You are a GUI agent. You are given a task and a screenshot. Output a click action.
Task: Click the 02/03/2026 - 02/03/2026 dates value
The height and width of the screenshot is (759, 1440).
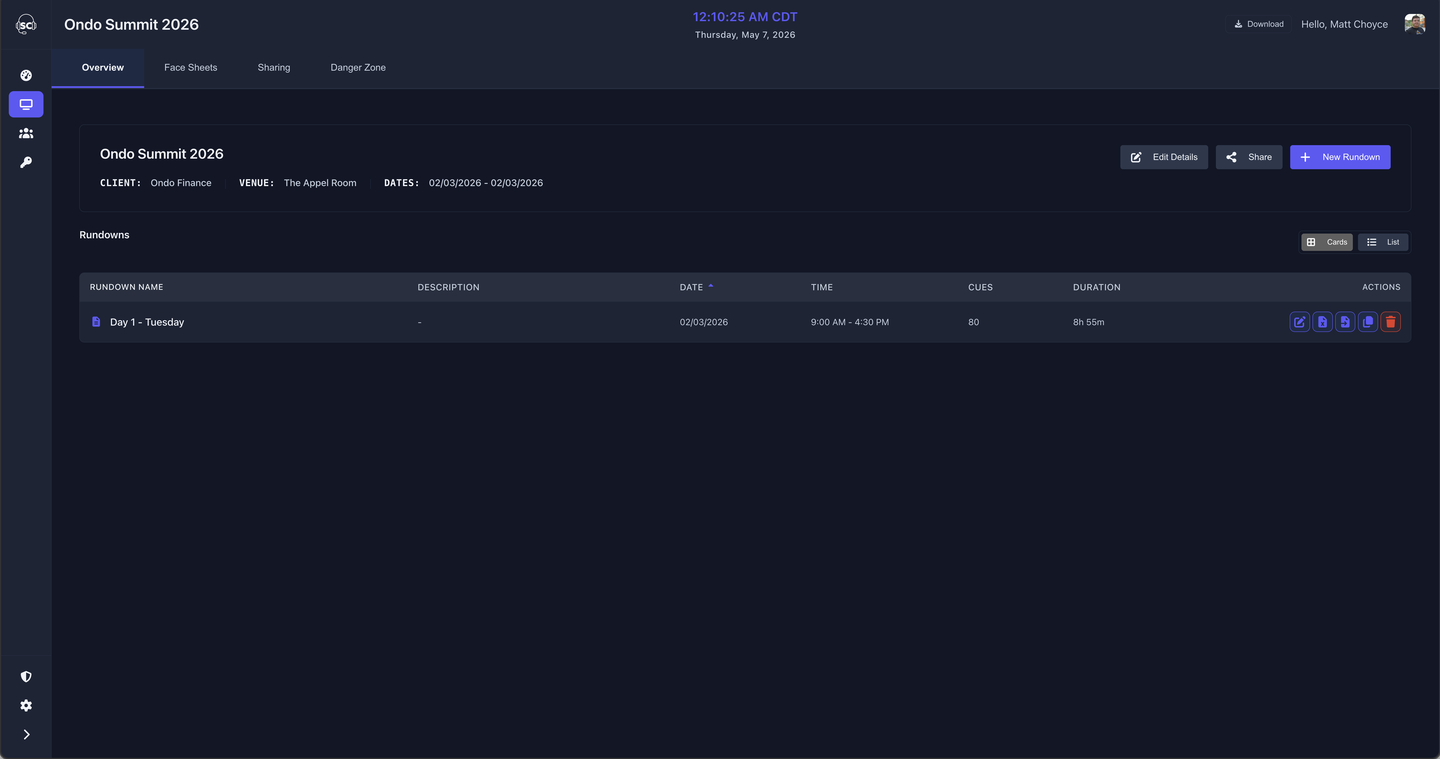(x=486, y=183)
